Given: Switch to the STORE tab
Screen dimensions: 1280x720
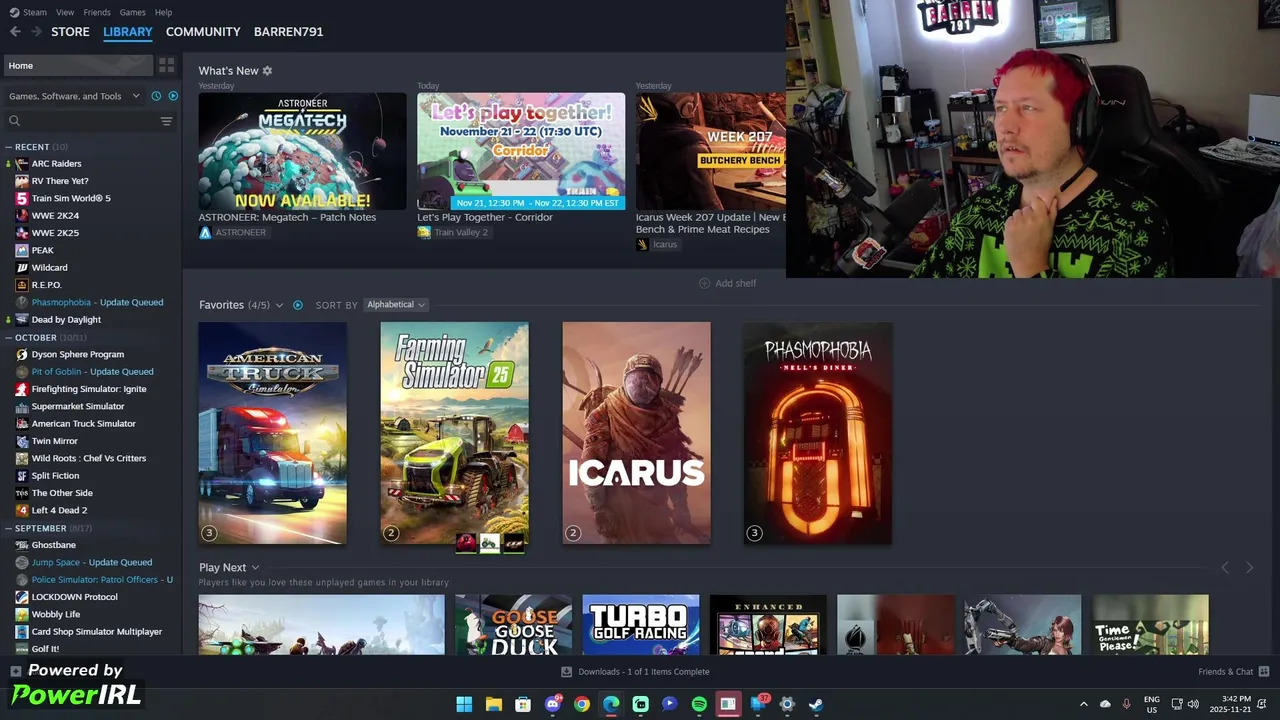Looking at the screenshot, I should point(70,32).
